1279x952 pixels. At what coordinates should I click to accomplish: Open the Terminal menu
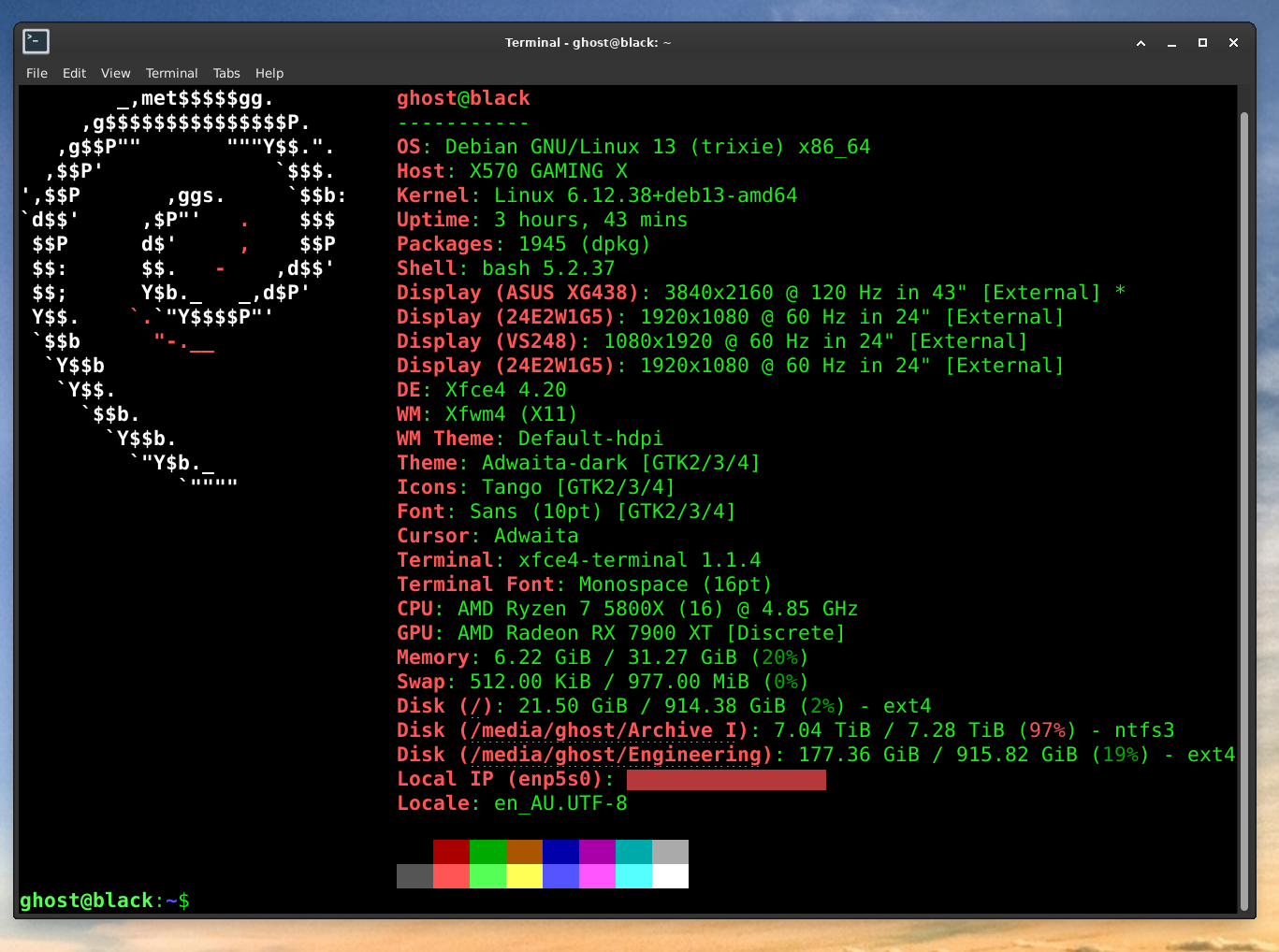pos(171,73)
